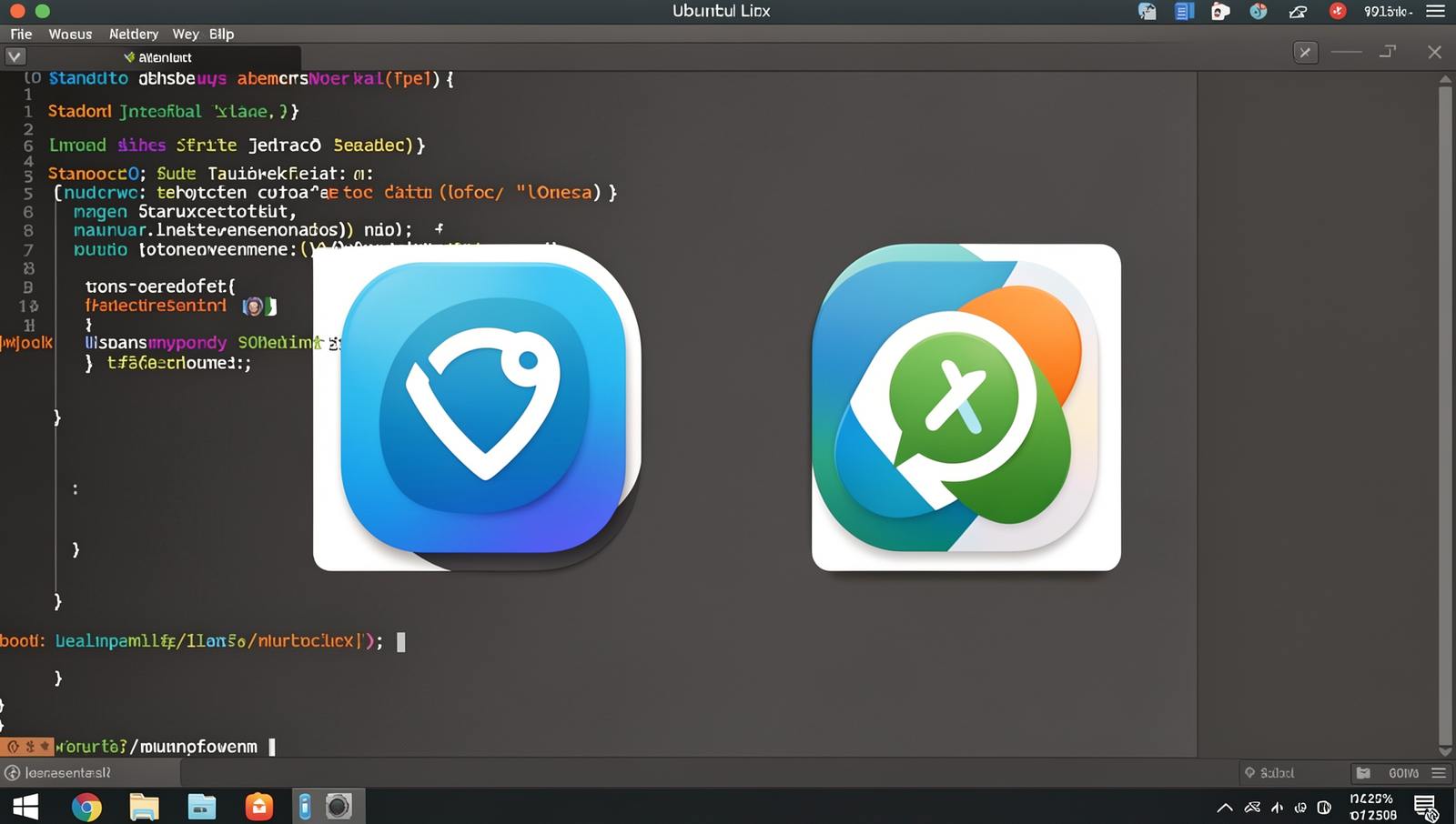The image size is (1456, 824).
Task: Click the editor panel's maximize icon
Action: [x=1388, y=51]
